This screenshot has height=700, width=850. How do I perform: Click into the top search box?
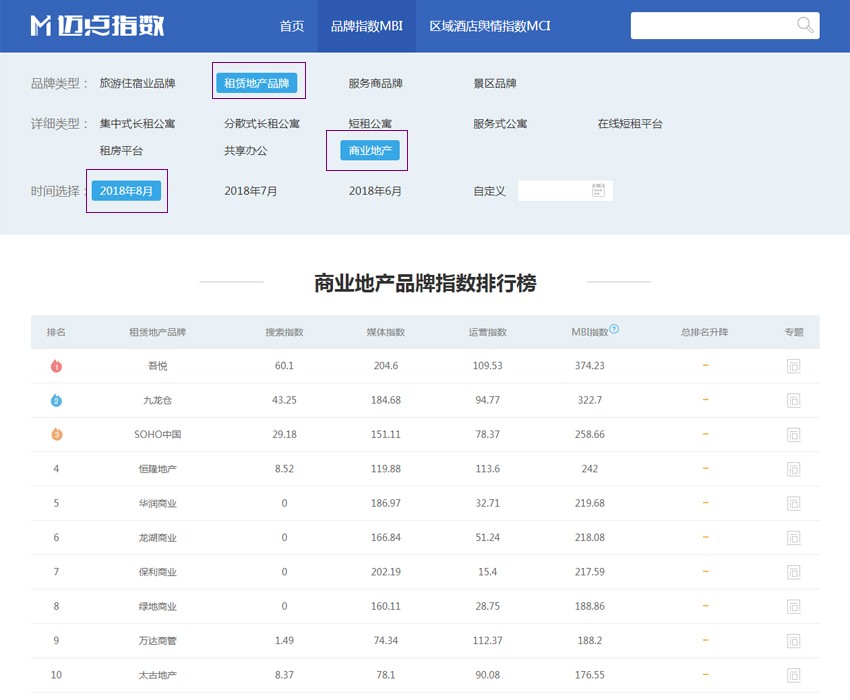coord(710,26)
